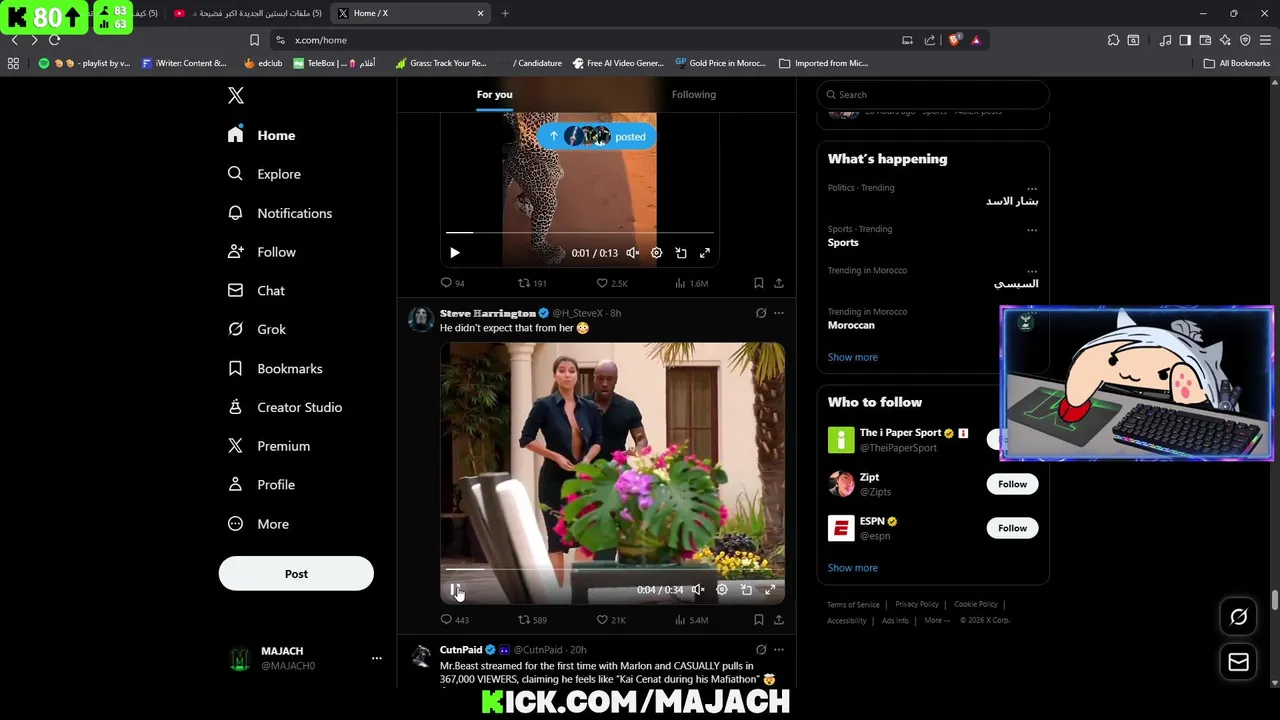Screen dimensions: 1280x720
Task: Click Grok icon on CutnPaid post
Action: click(761, 650)
